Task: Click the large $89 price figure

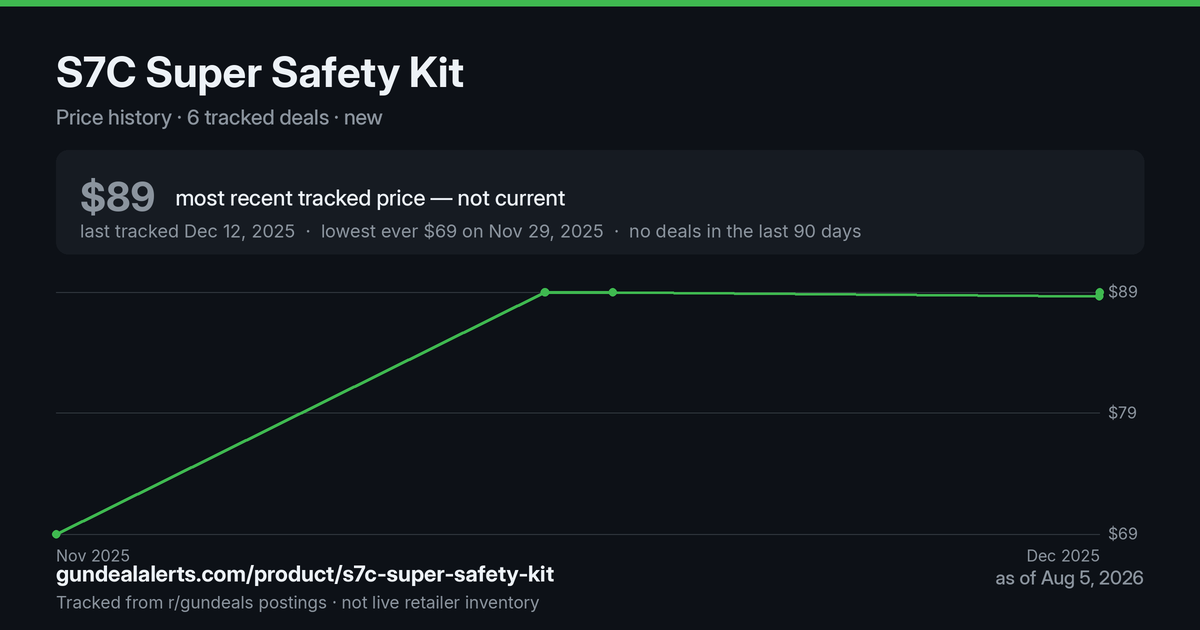Action: 117,197
